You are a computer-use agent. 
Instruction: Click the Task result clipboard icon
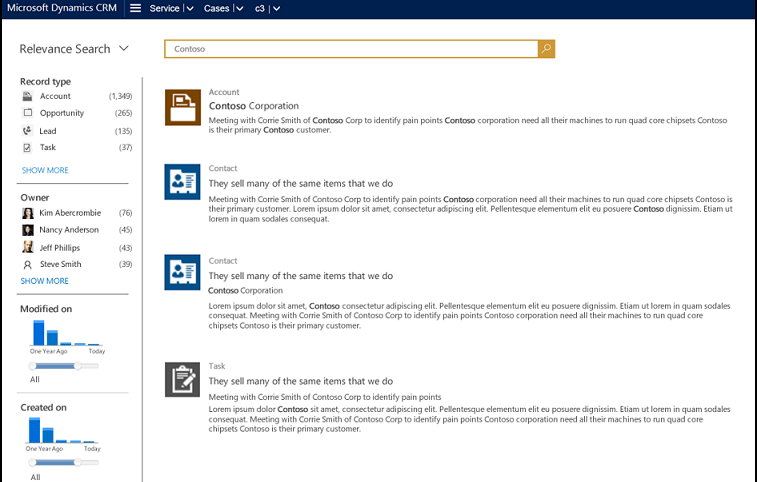click(183, 379)
